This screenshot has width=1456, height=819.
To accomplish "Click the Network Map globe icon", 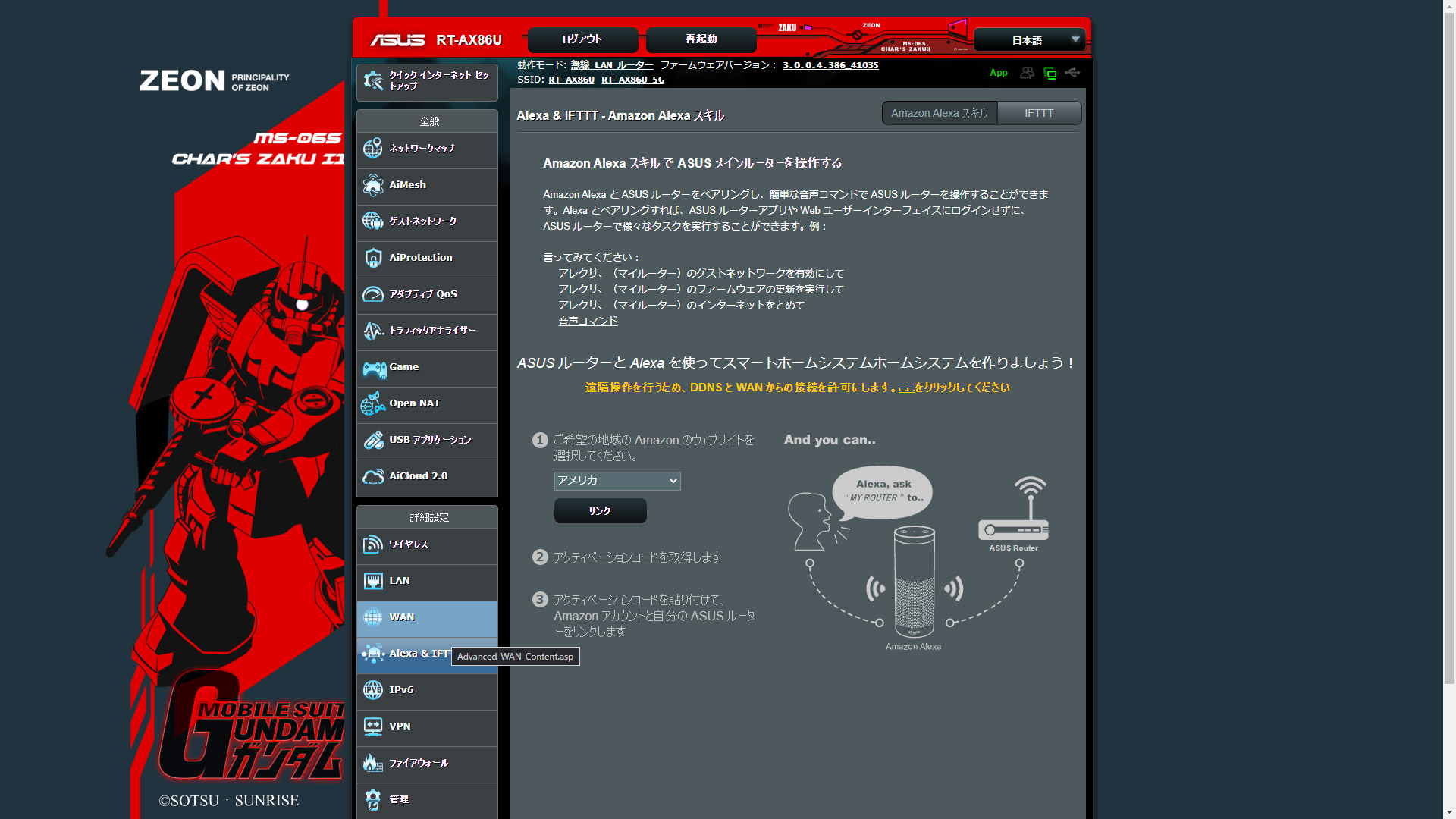I will click(x=372, y=149).
